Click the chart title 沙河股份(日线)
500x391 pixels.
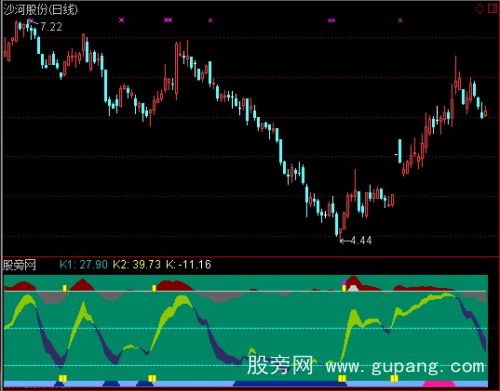(x=41, y=10)
